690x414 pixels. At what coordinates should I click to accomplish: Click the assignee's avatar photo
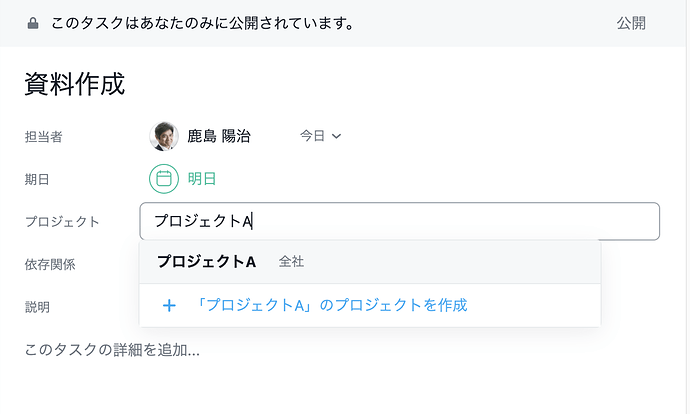coord(164,136)
